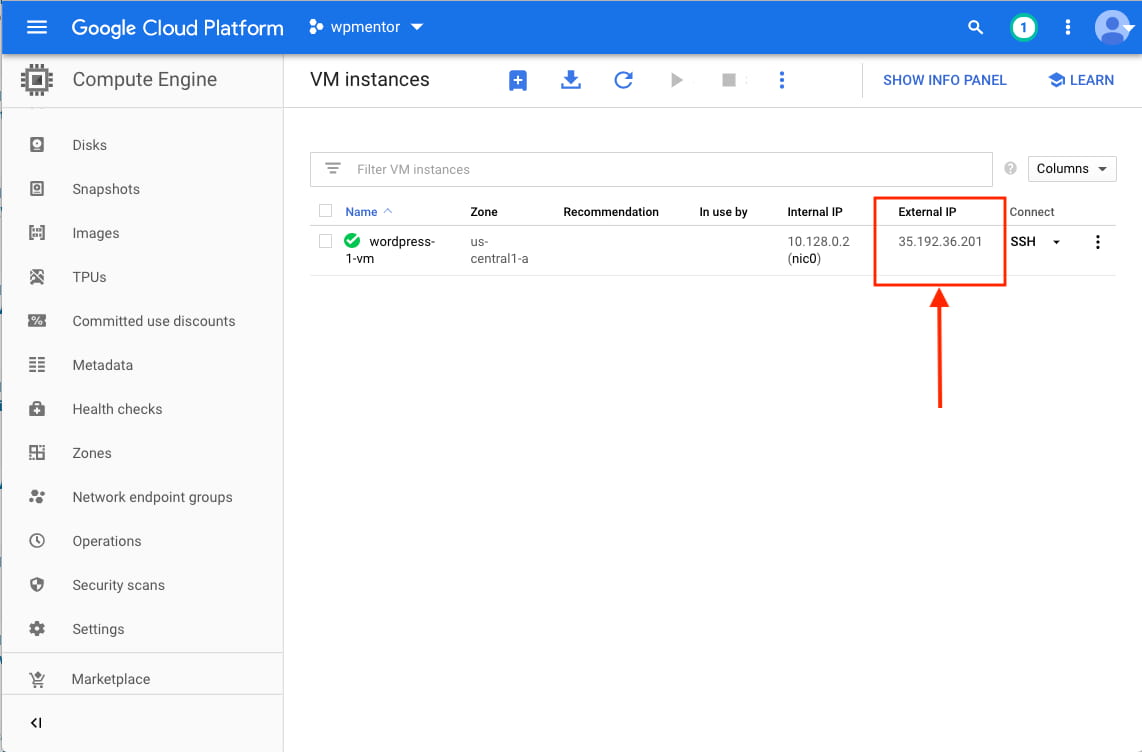
Task: Open the VM instances toolbar overflow menu
Action: point(781,80)
